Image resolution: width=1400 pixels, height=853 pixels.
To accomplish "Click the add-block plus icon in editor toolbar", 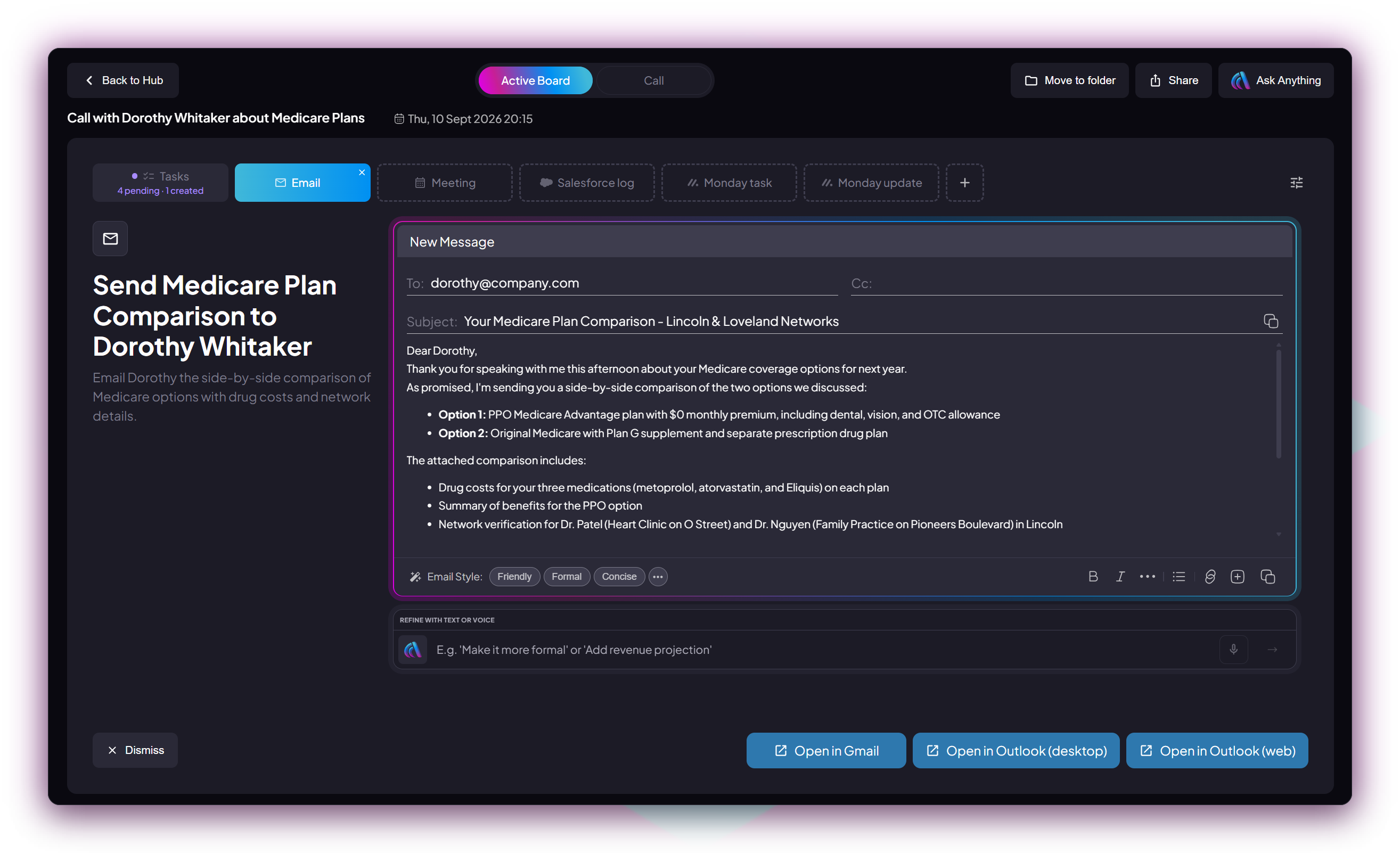I will click(x=1238, y=576).
